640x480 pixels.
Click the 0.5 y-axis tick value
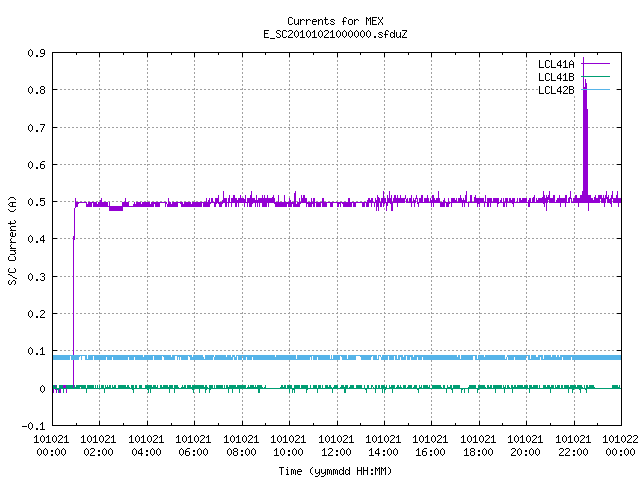tap(36, 202)
